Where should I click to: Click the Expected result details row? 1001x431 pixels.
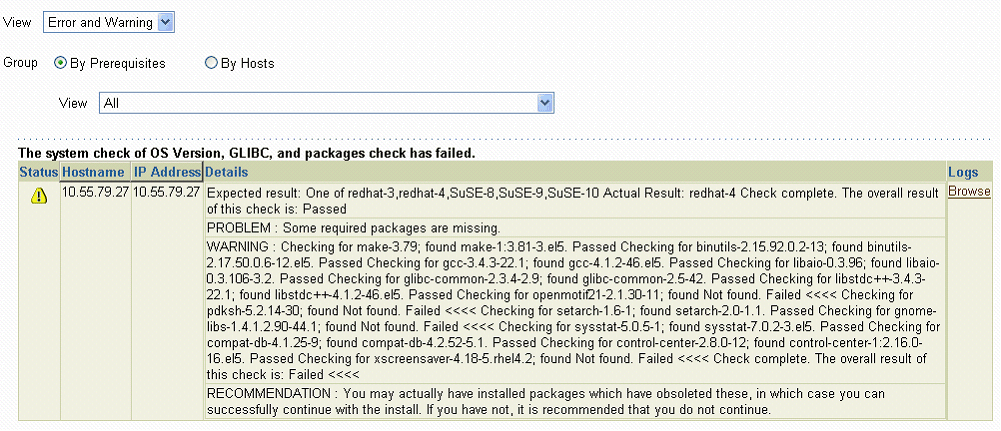coord(574,200)
